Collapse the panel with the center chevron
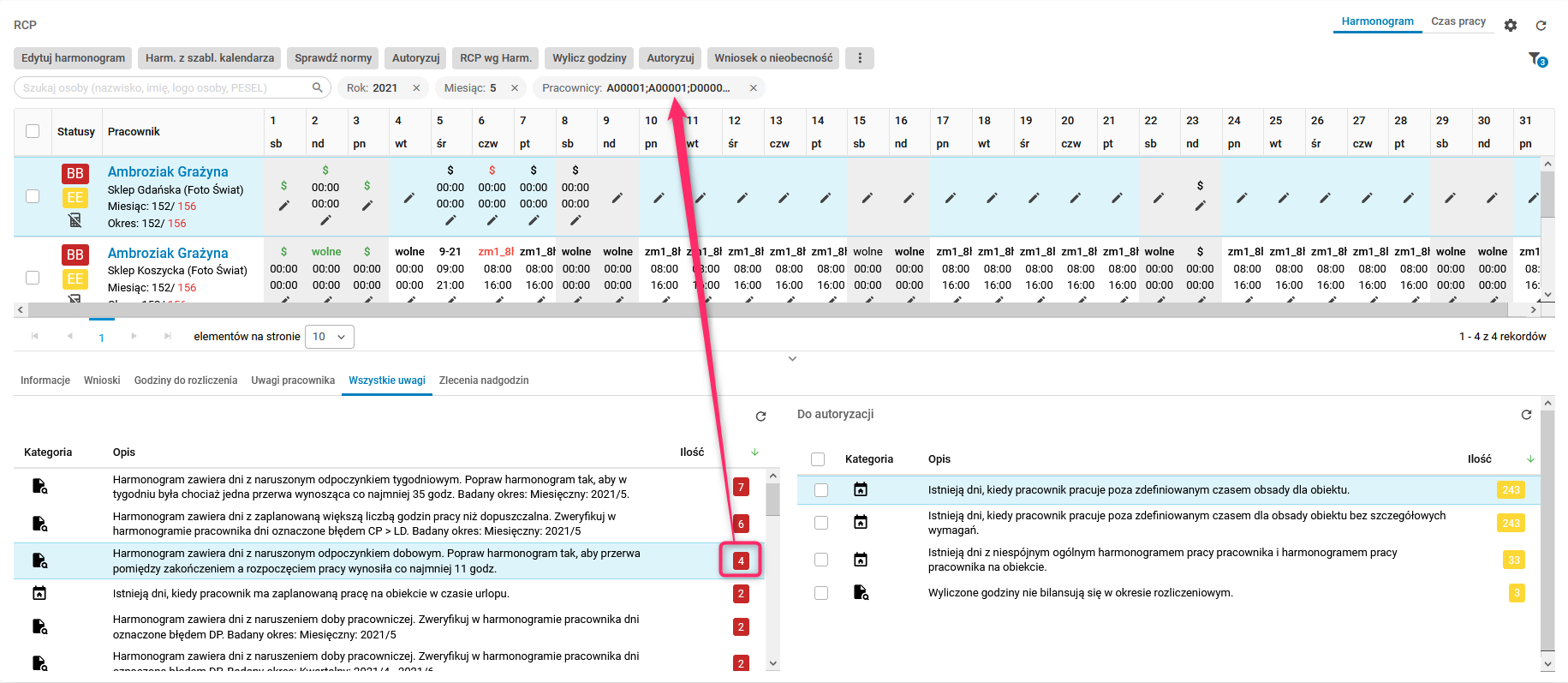 tap(793, 359)
